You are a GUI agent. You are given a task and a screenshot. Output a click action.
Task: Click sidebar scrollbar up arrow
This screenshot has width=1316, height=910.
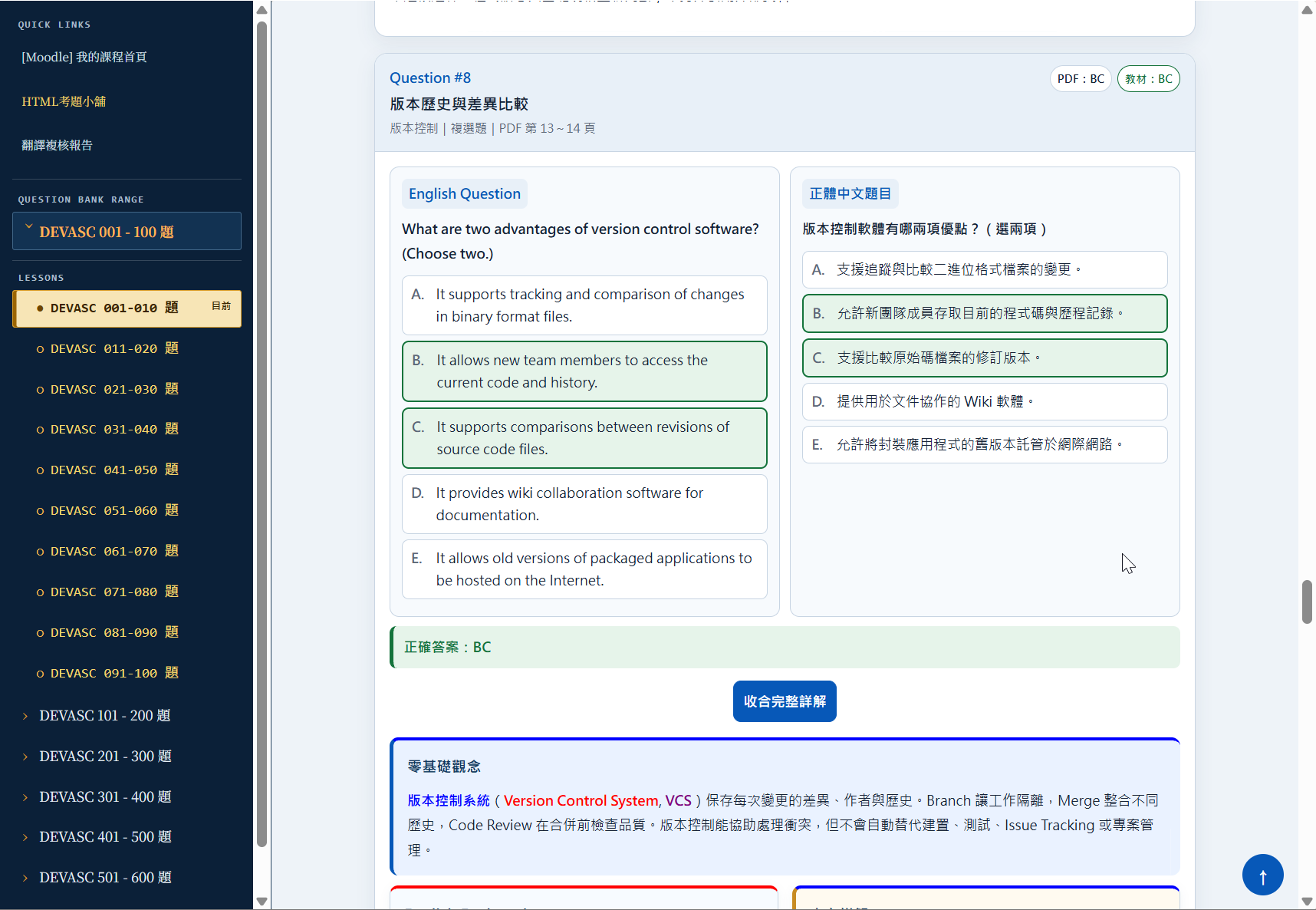coord(262,10)
